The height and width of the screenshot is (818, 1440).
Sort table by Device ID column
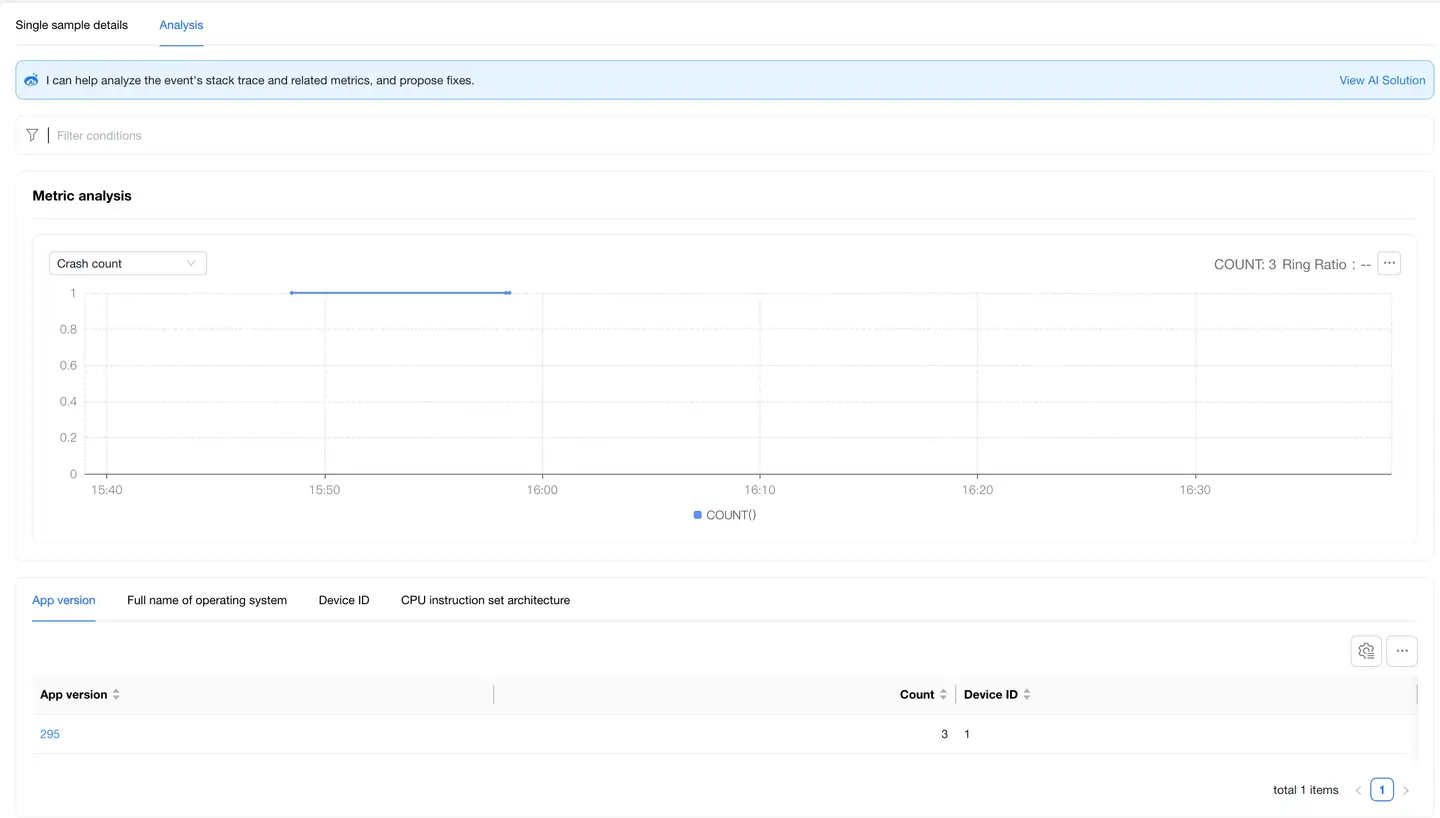[x=1027, y=695]
